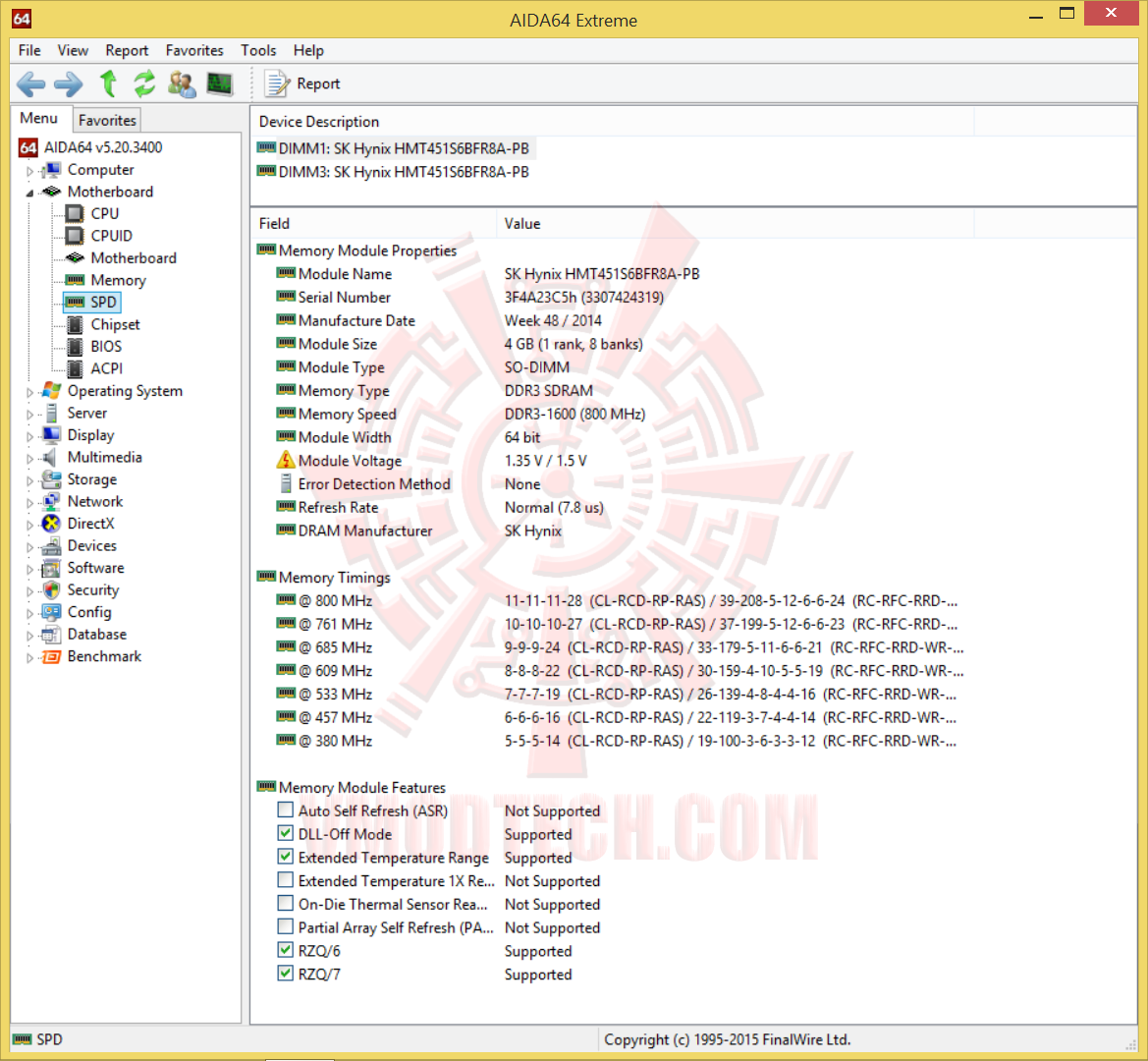Click the Storage icon in the tree
Viewport: 1148px width, 1061px height.
[x=51, y=479]
